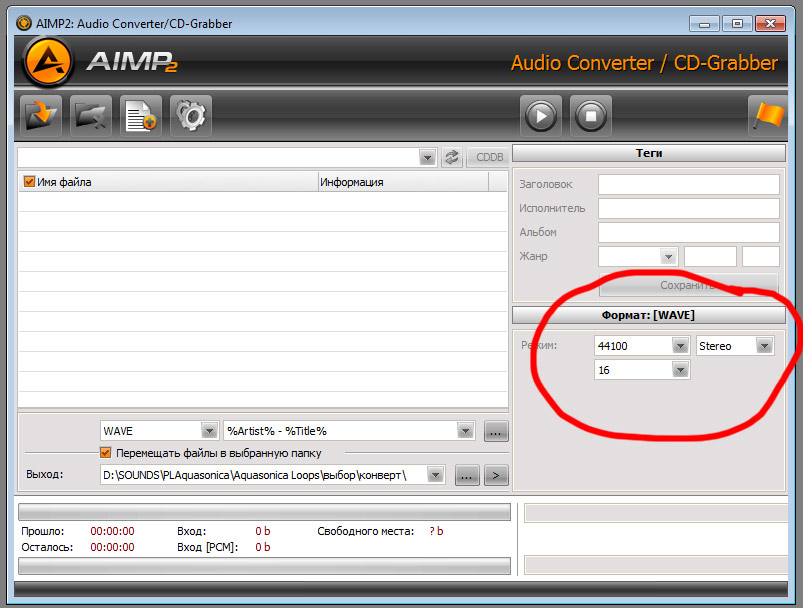
Task: Click the Заголовок input field
Action: tap(689, 184)
